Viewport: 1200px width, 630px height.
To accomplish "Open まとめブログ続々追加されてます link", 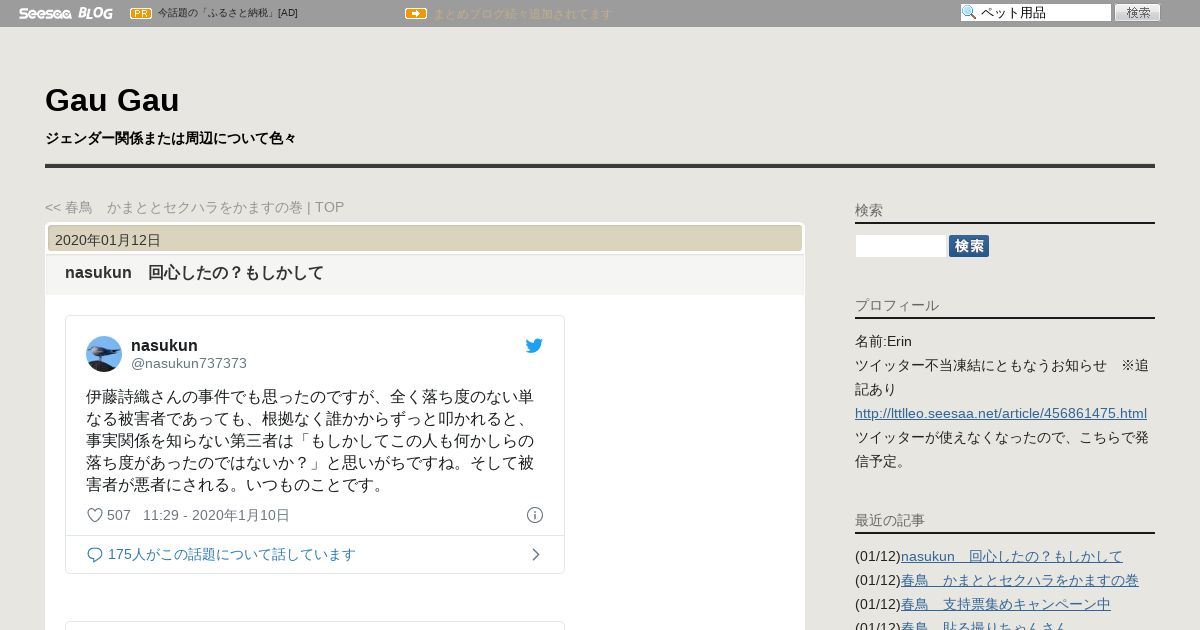I will [522, 14].
